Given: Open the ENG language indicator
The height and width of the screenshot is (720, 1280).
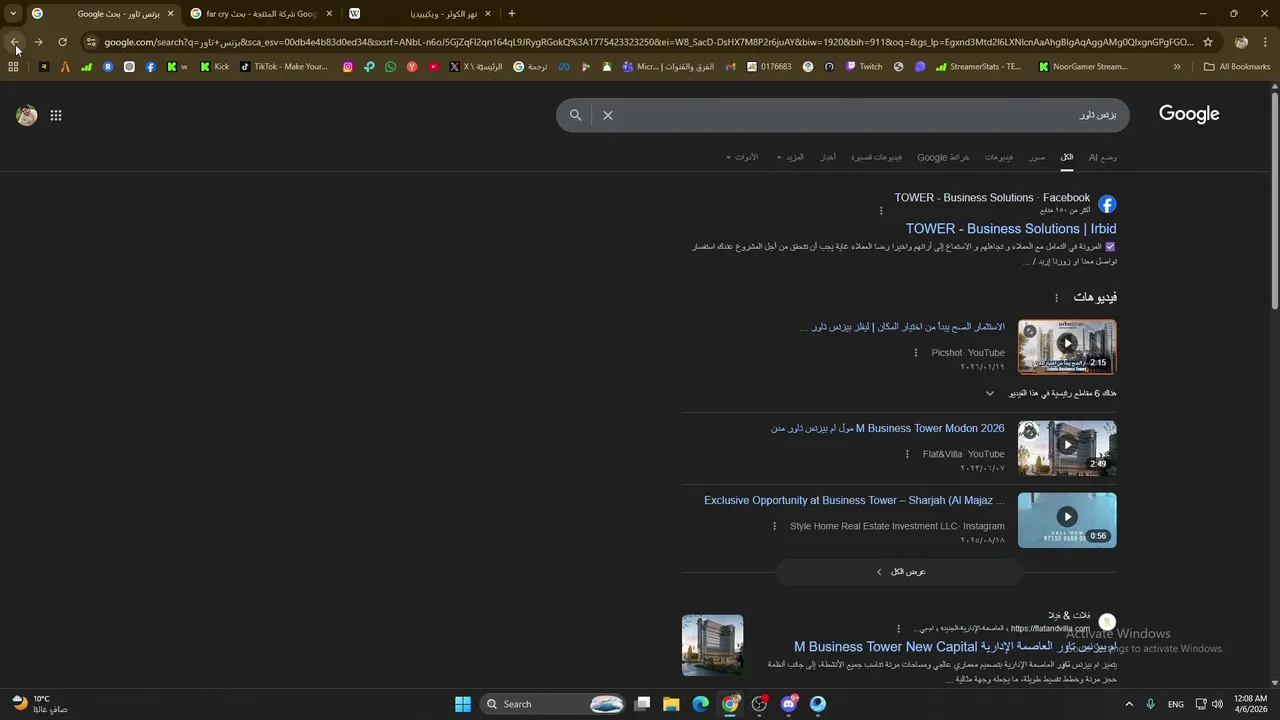Looking at the screenshot, I should point(1176,704).
